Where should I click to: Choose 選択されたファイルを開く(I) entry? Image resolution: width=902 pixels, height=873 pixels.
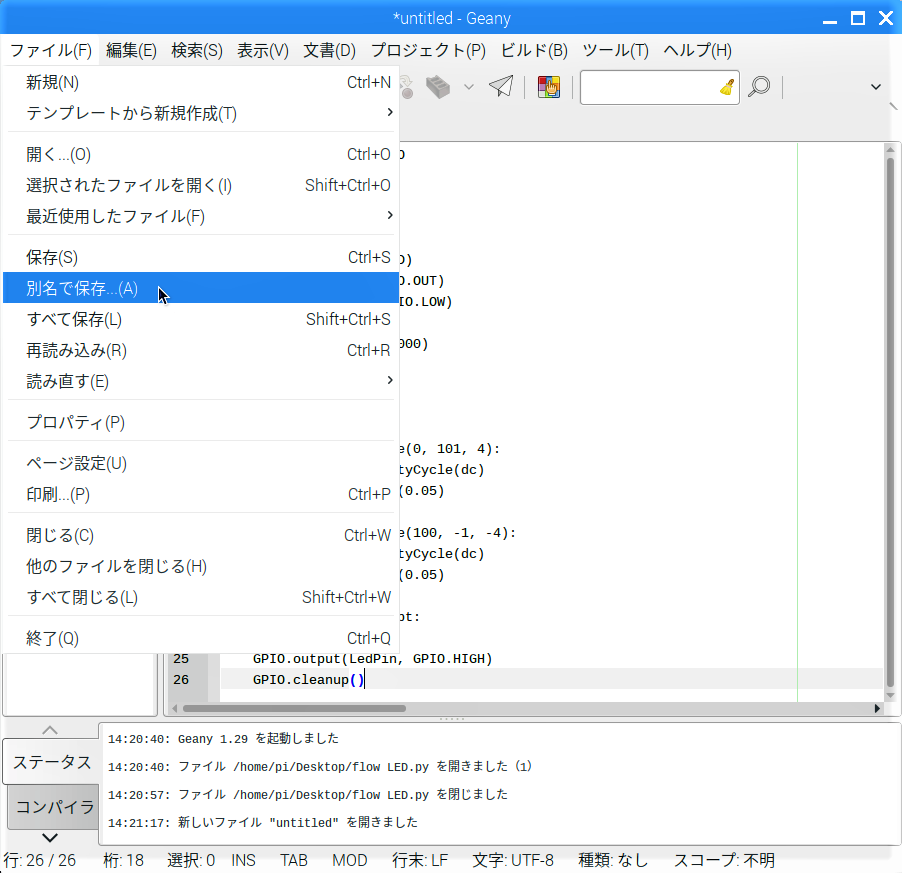[x=201, y=185]
